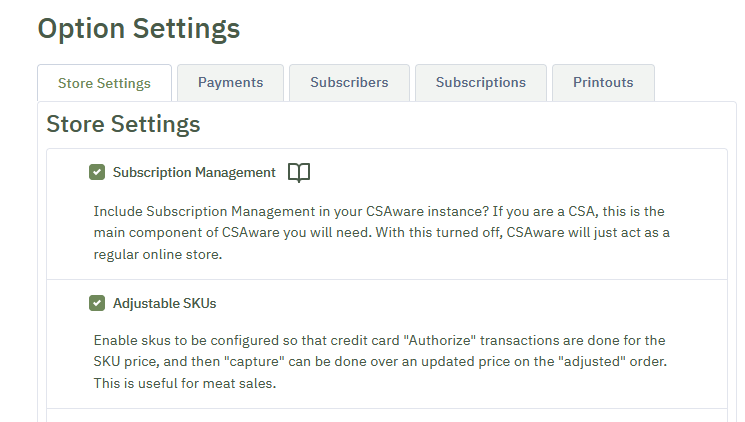Click the Store Settings section heading
The height and width of the screenshot is (422, 745).
tap(123, 125)
